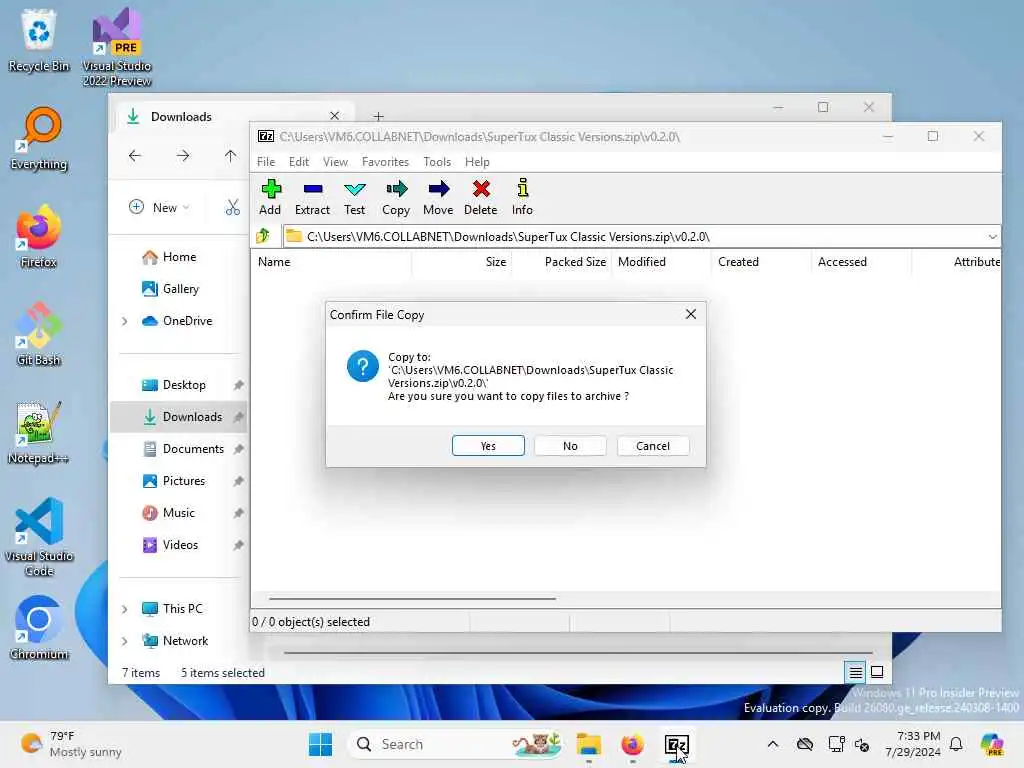Select the Visual Studio Code desktop icon
The height and width of the screenshot is (768, 1024).
pyautogui.click(x=39, y=537)
